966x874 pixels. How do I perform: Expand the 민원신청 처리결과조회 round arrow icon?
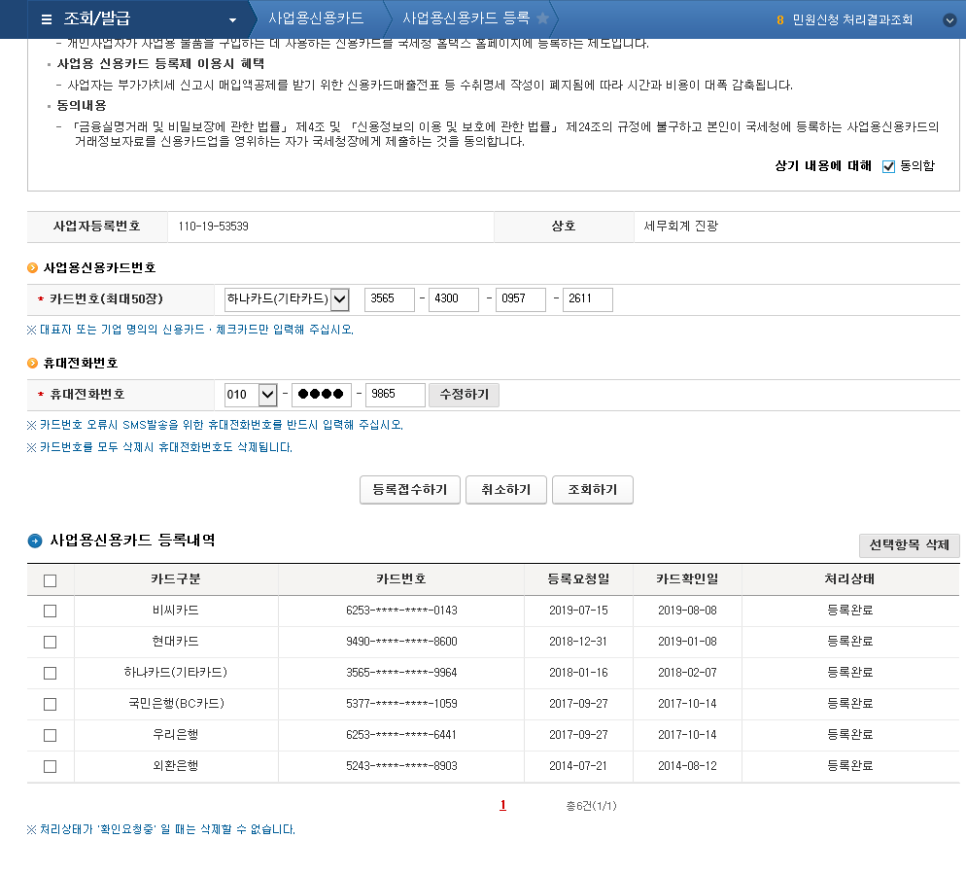tap(949, 20)
